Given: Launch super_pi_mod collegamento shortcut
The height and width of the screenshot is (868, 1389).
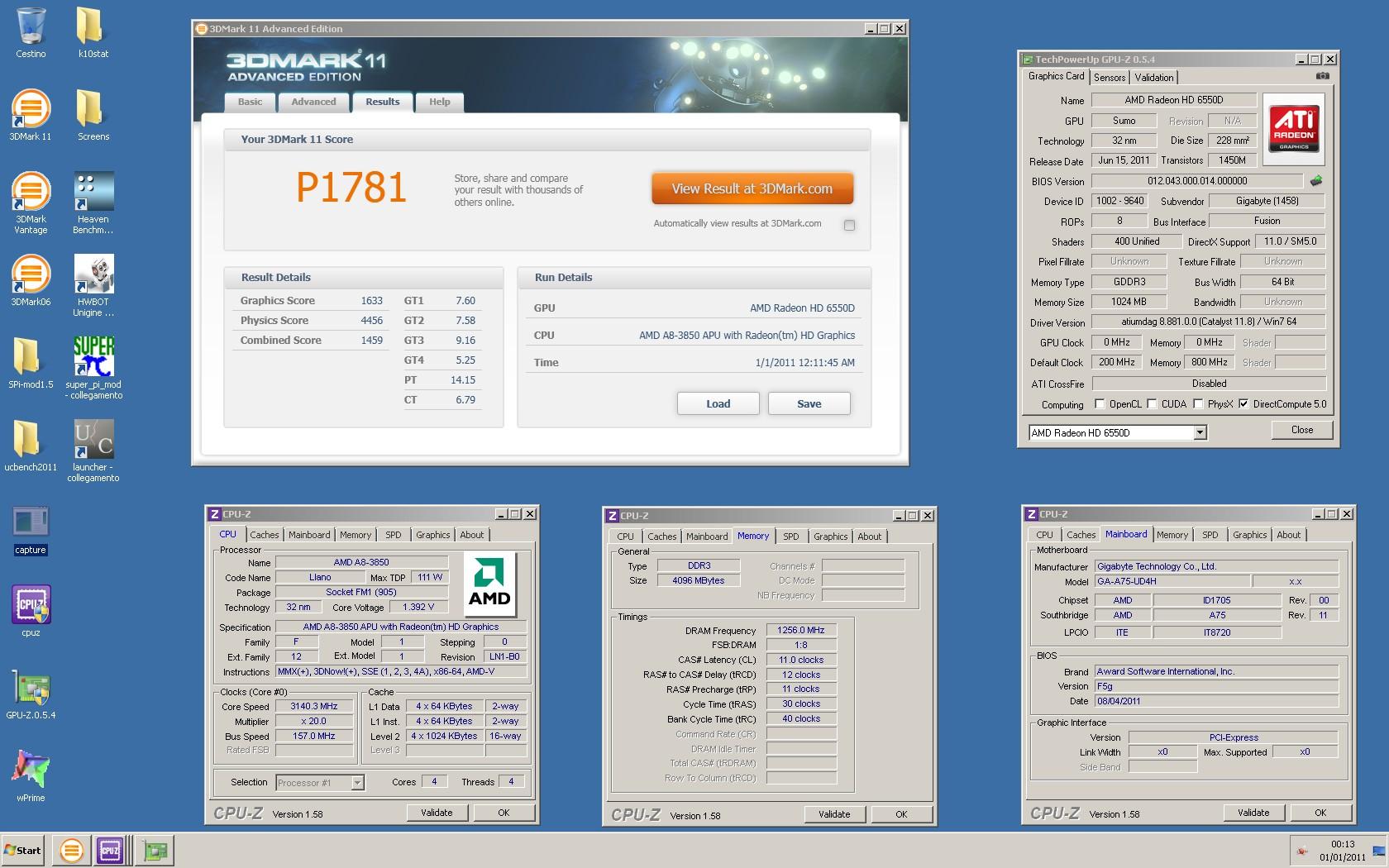Looking at the screenshot, I should tap(93, 369).
